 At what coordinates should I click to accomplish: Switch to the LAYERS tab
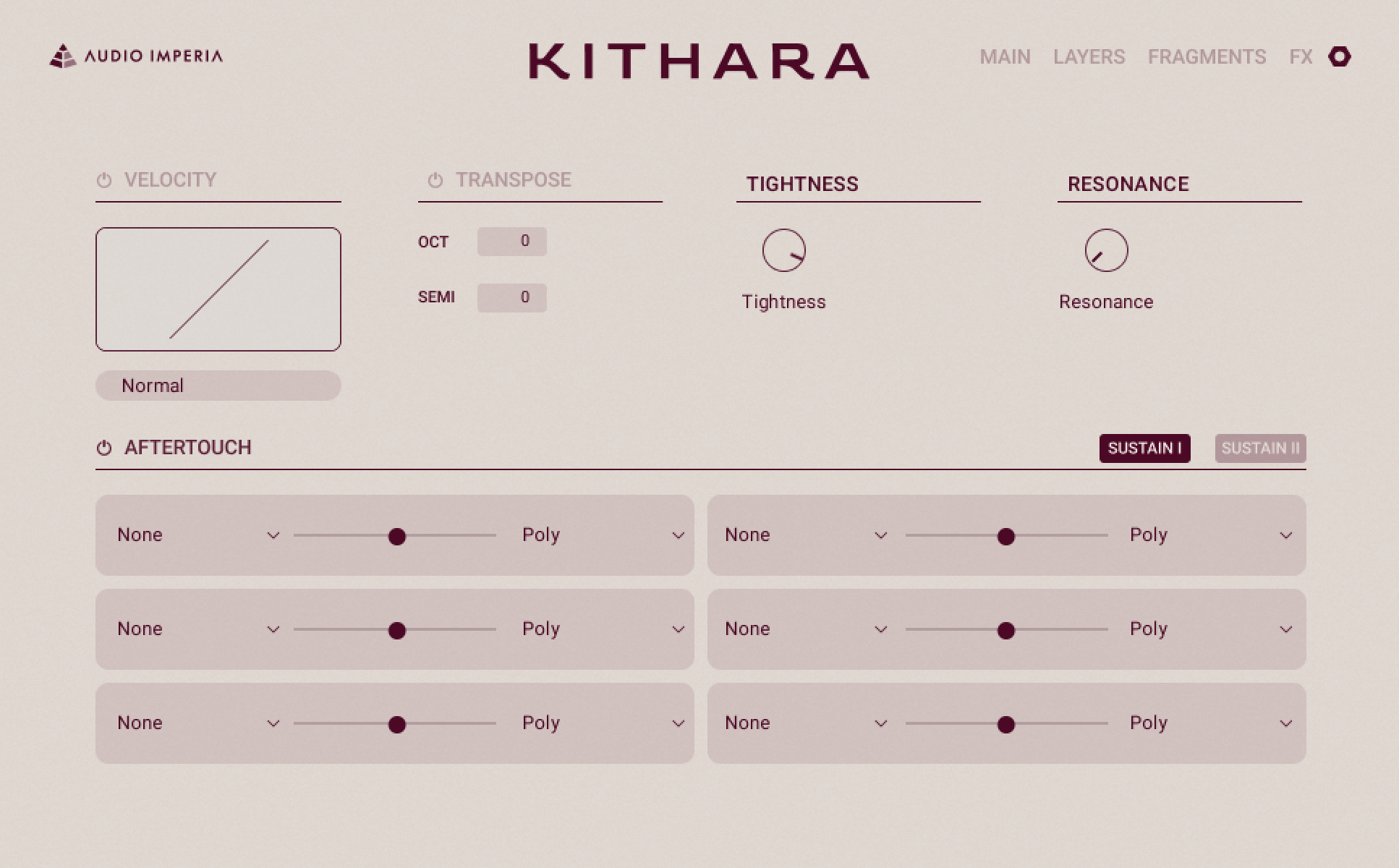click(x=1089, y=57)
